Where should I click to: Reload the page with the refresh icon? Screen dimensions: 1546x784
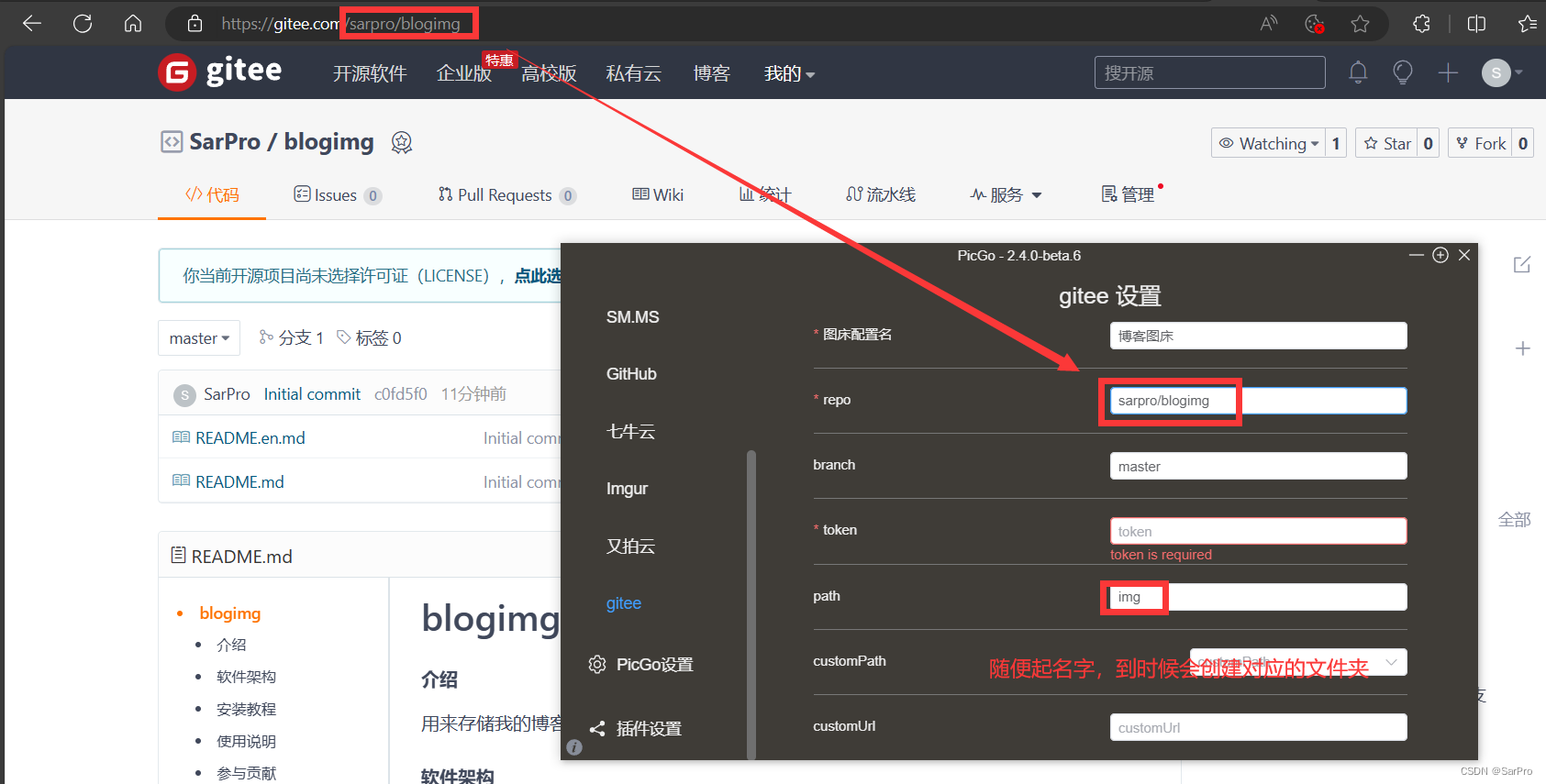(x=83, y=24)
